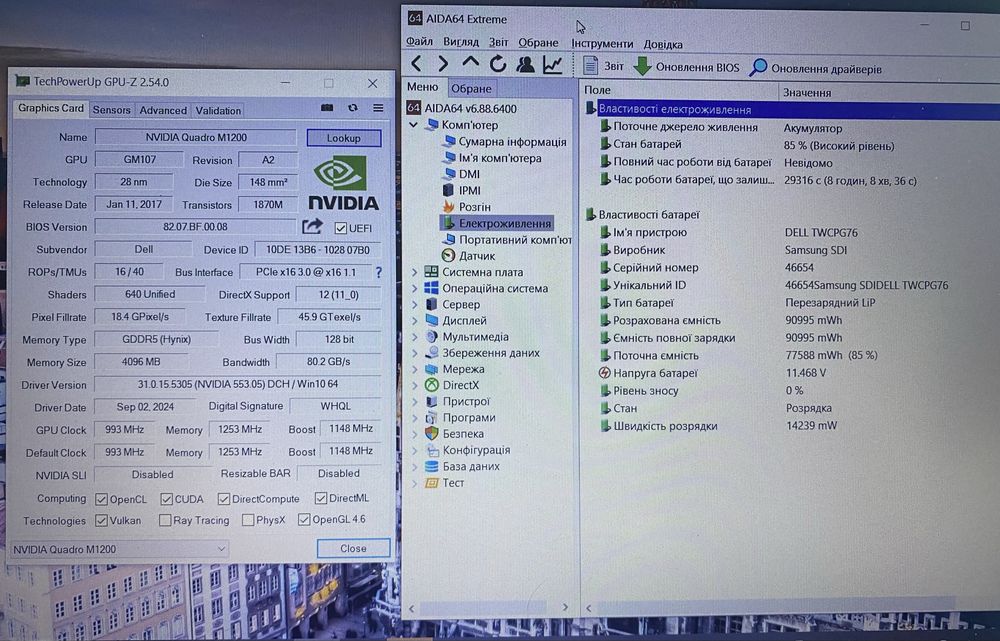The width and height of the screenshot is (1000, 641).
Task: Open the Звіт menu in menu bar
Action: (x=498, y=42)
